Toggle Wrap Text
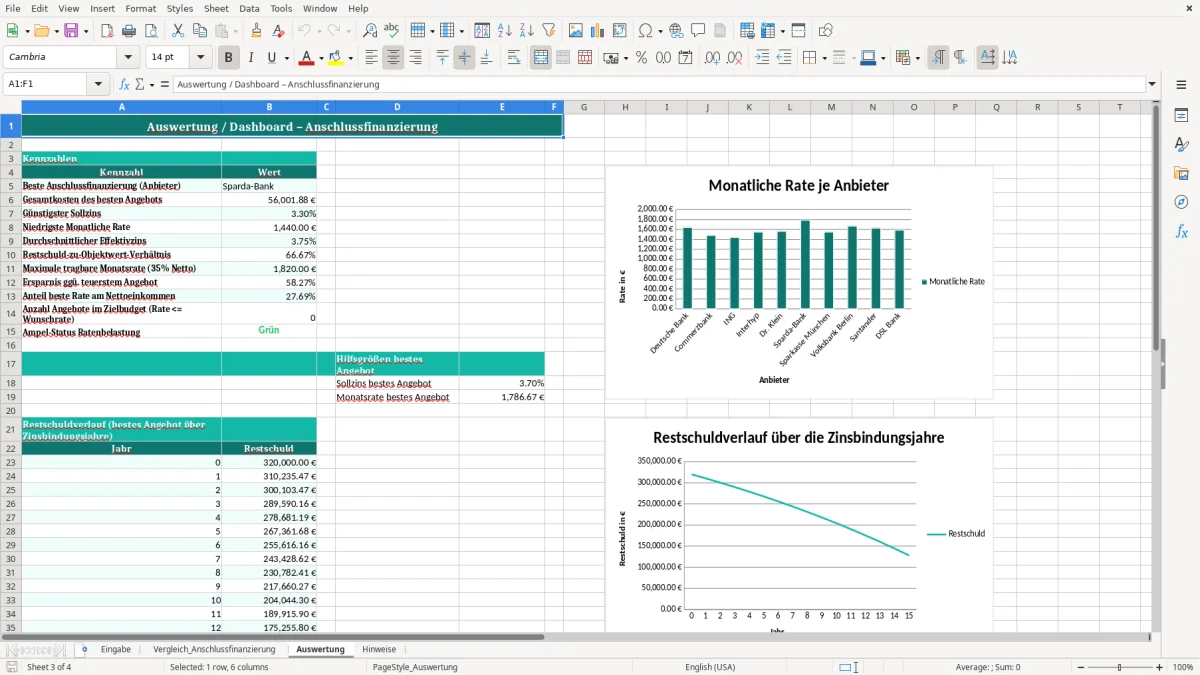1200x675 pixels. tap(514, 58)
